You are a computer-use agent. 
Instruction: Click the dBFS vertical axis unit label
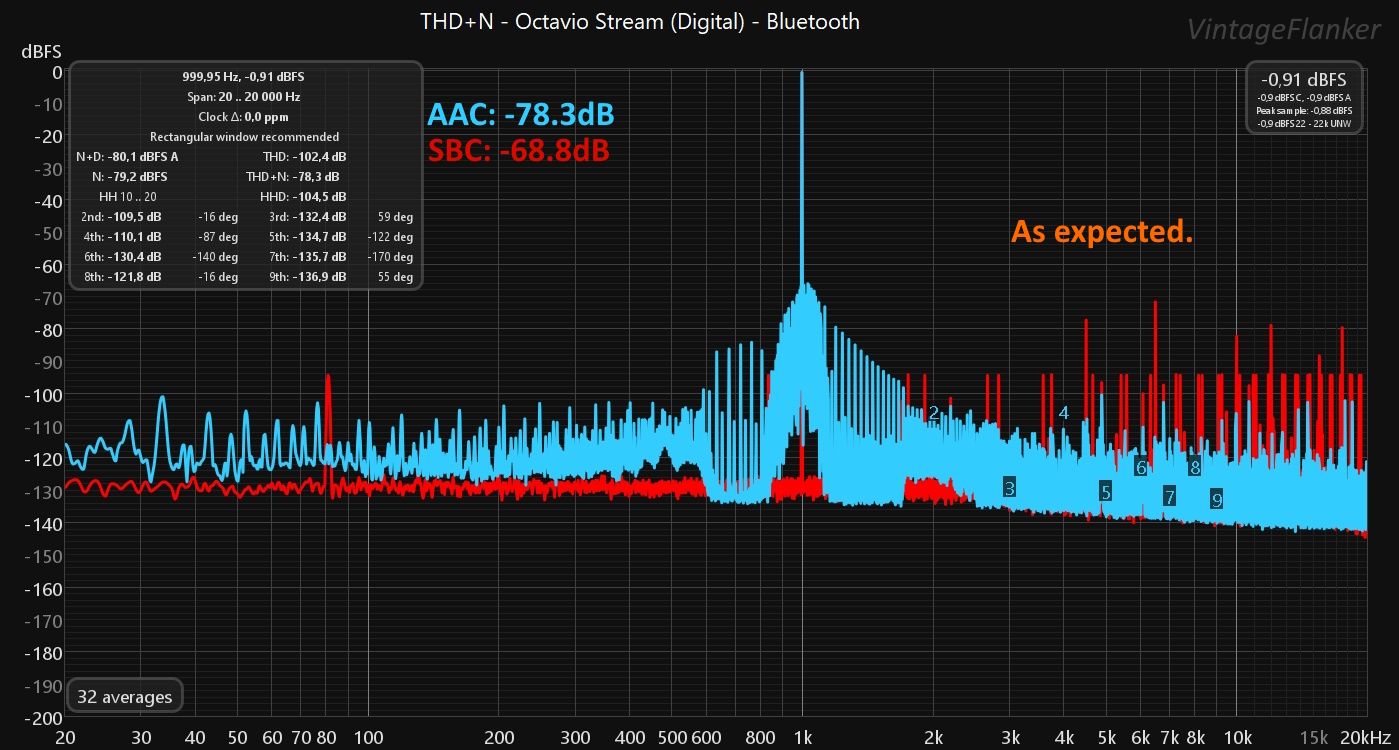[x=42, y=53]
